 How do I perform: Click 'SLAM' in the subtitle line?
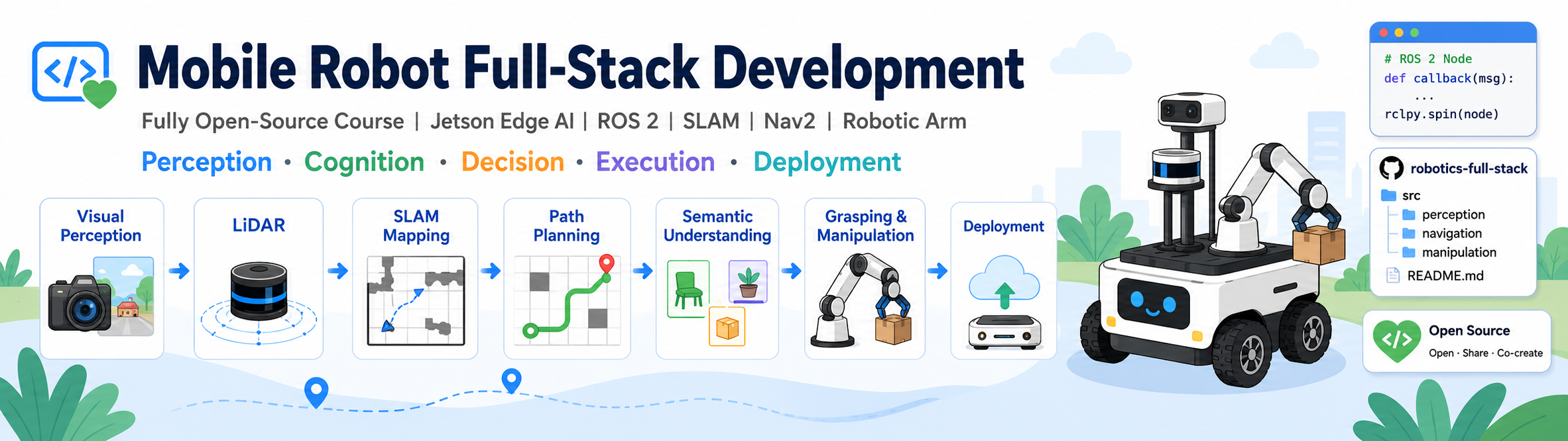[711, 121]
